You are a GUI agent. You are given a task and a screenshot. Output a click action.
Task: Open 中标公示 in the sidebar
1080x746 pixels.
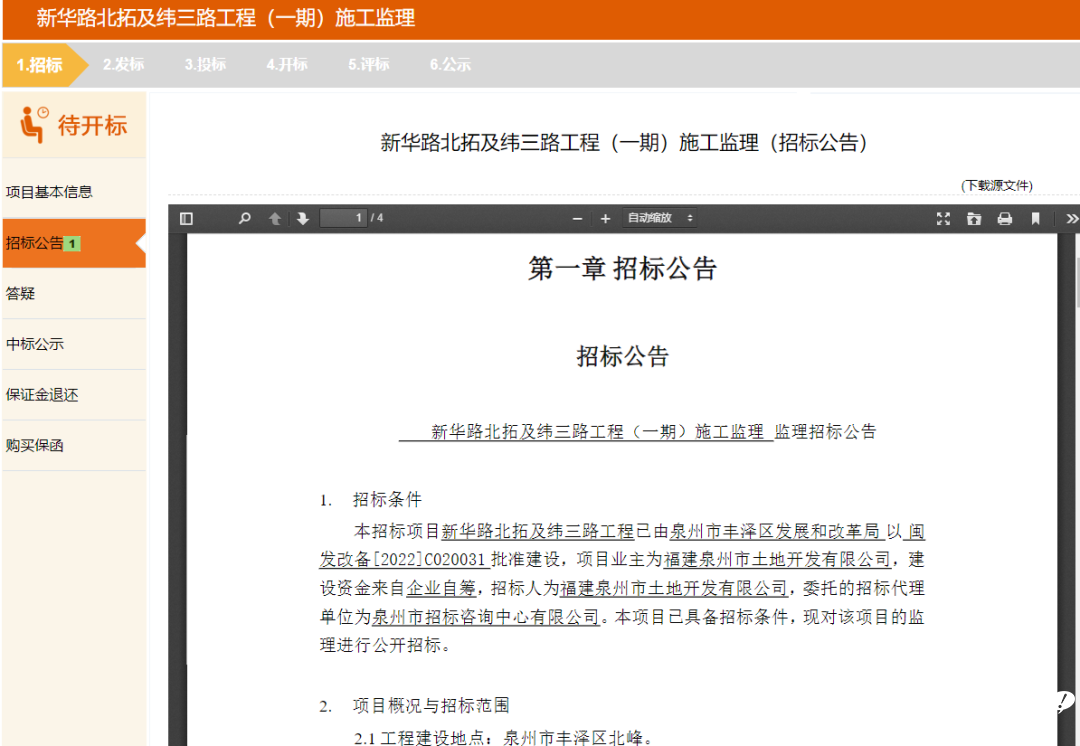[35, 344]
